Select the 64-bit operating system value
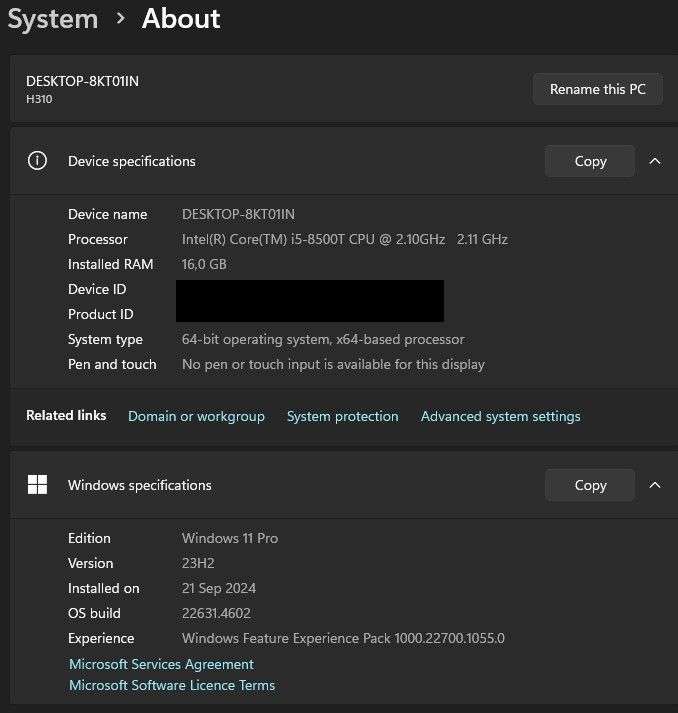Screen dimensions: 678x713 click(x=323, y=340)
